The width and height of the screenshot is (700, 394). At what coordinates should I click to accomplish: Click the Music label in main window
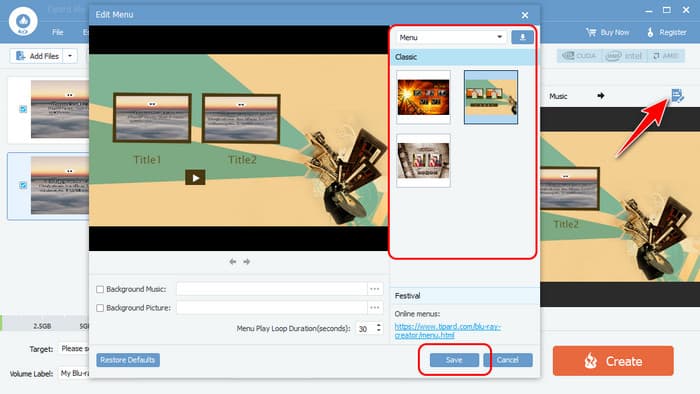(558, 96)
